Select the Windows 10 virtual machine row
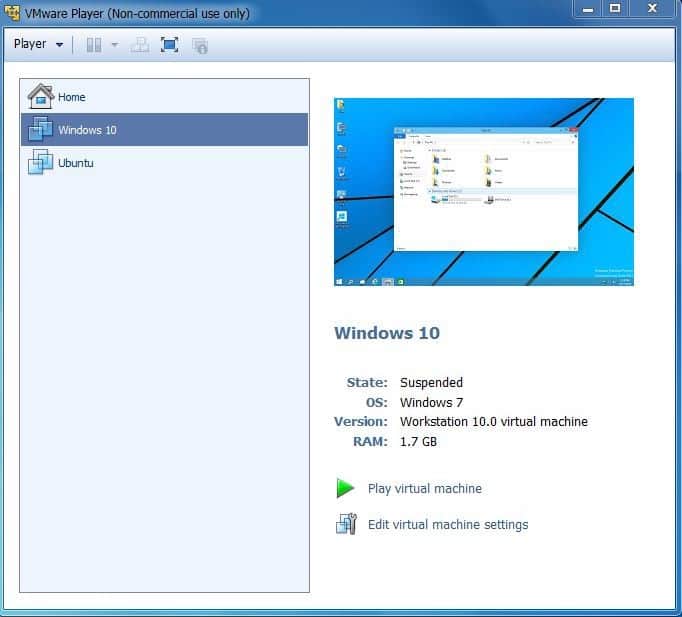682x617 pixels. tap(164, 130)
